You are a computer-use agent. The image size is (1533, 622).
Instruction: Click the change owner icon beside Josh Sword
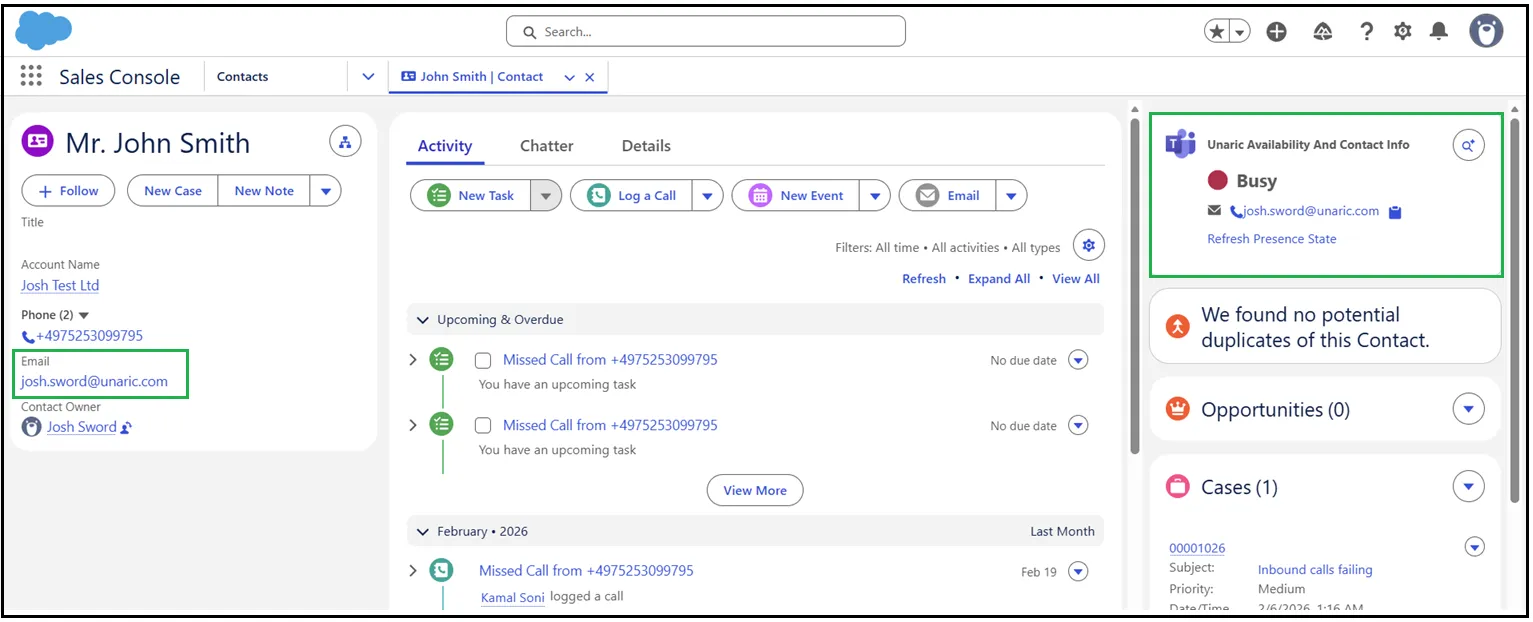126,428
